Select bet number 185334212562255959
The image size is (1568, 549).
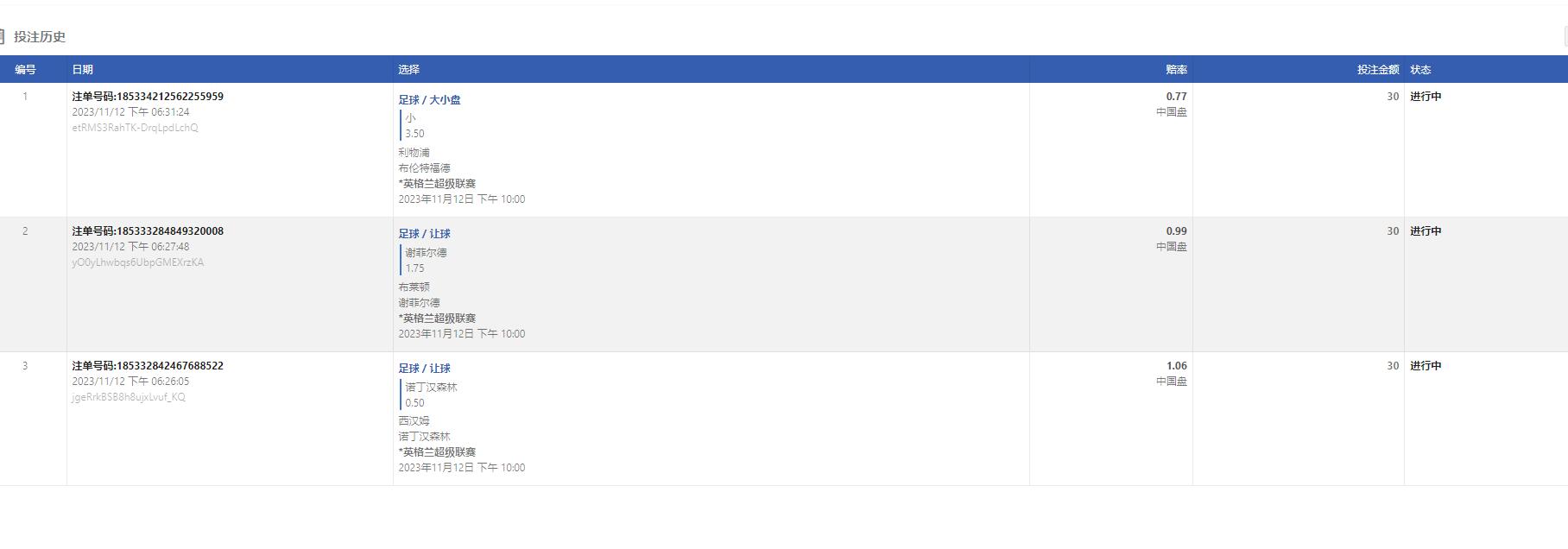[x=148, y=97]
